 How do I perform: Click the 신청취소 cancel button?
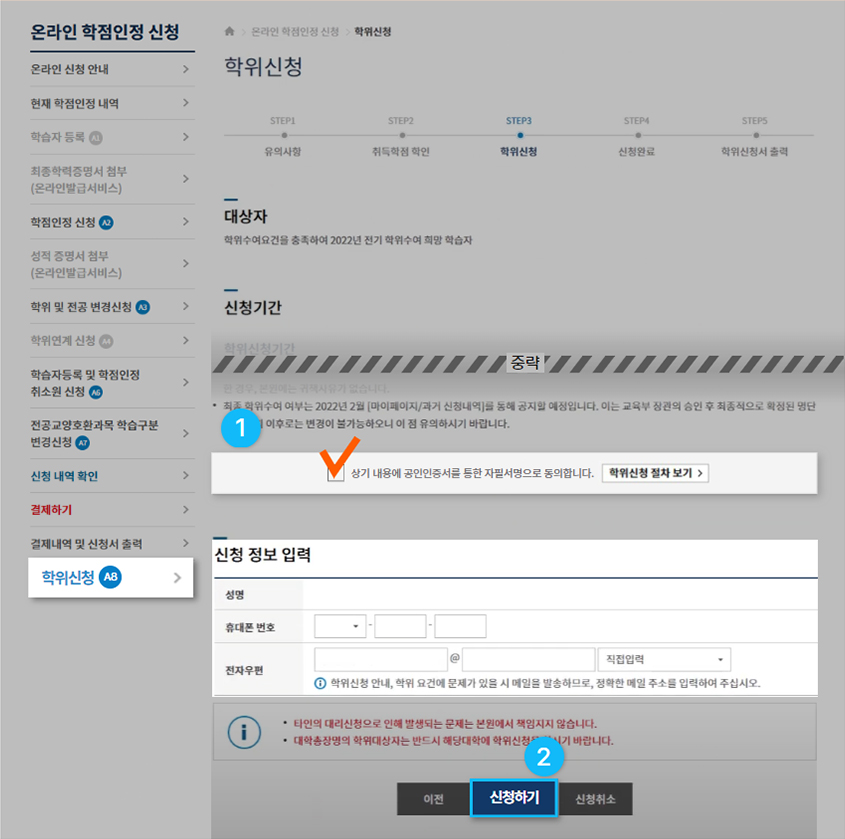pos(593,799)
